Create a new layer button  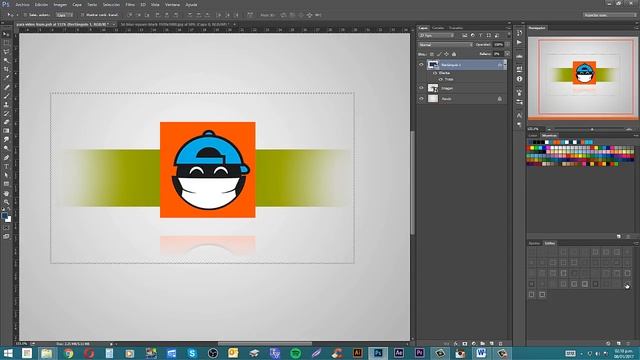491,344
